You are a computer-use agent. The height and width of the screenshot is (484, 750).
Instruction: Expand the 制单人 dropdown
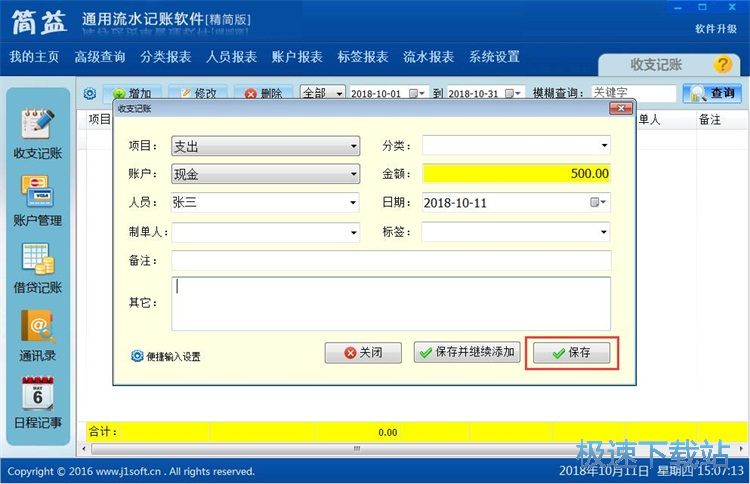[353, 232]
